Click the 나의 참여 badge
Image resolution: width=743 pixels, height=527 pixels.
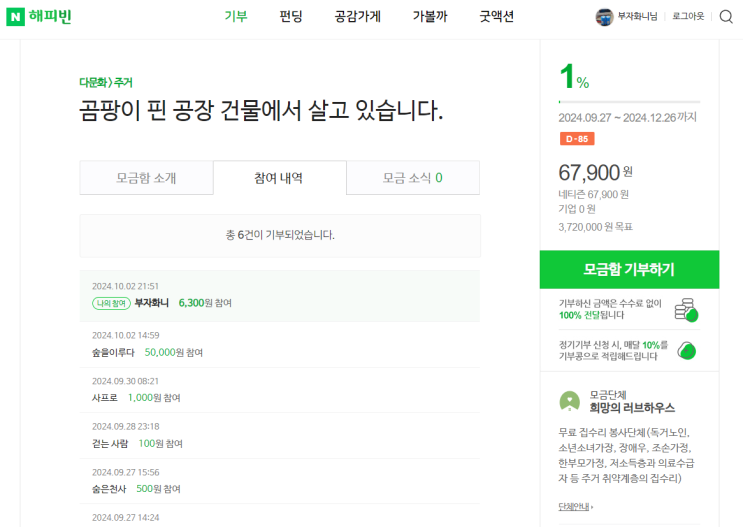[111, 302]
